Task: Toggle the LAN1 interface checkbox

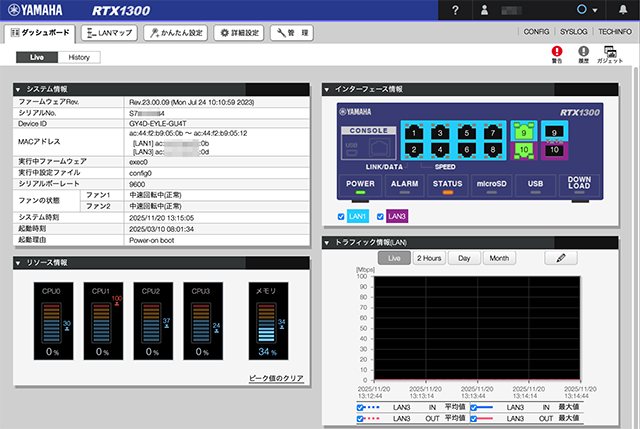Action: coord(341,216)
